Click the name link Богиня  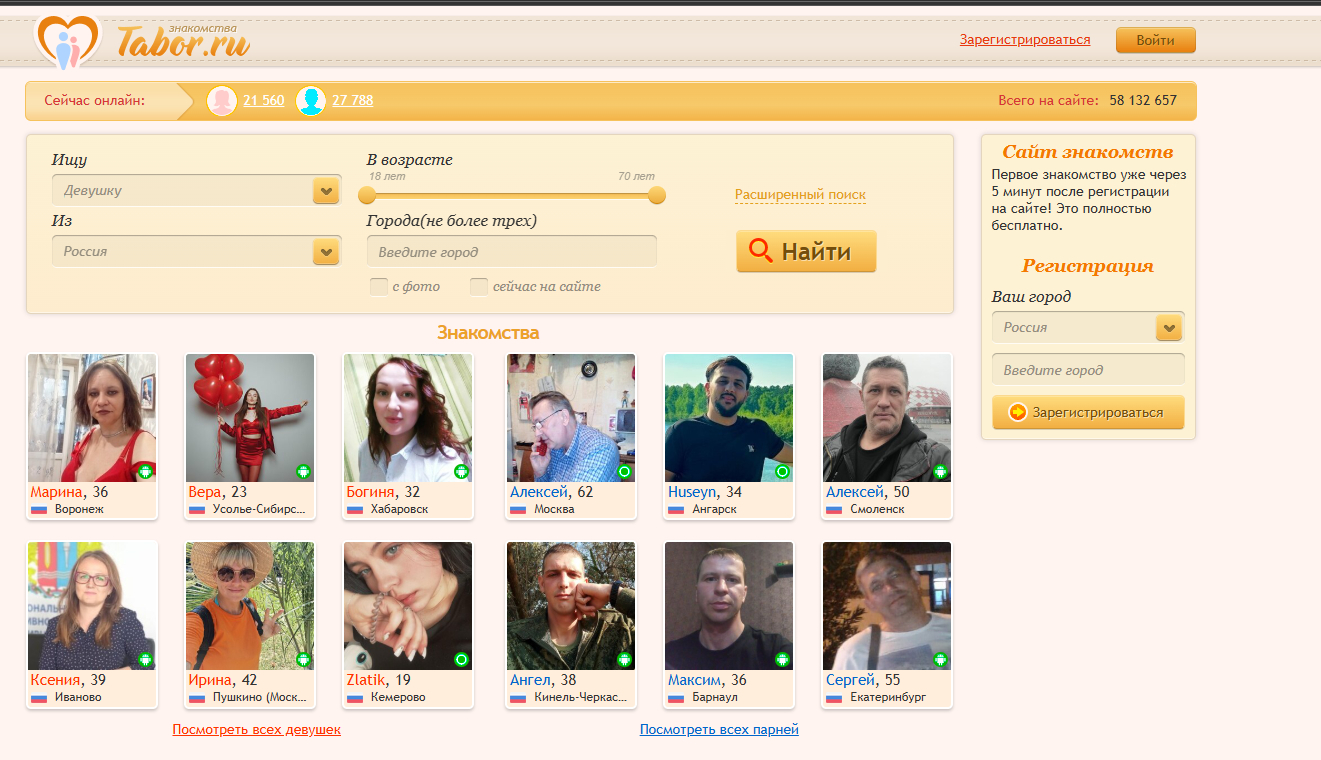pos(371,492)
